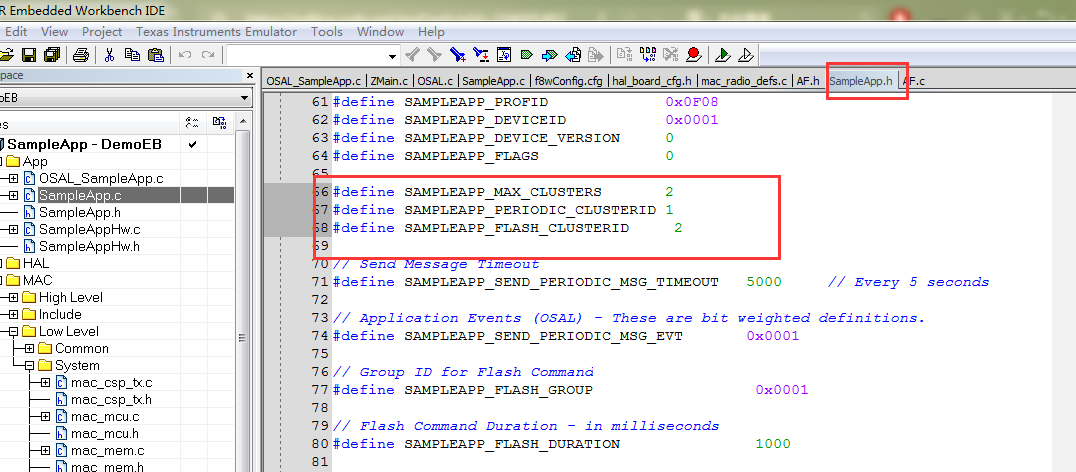Image resolution: width=1076 pixels, height=472 pixels.
Task: Expand the Common folder
Action: 29,349
